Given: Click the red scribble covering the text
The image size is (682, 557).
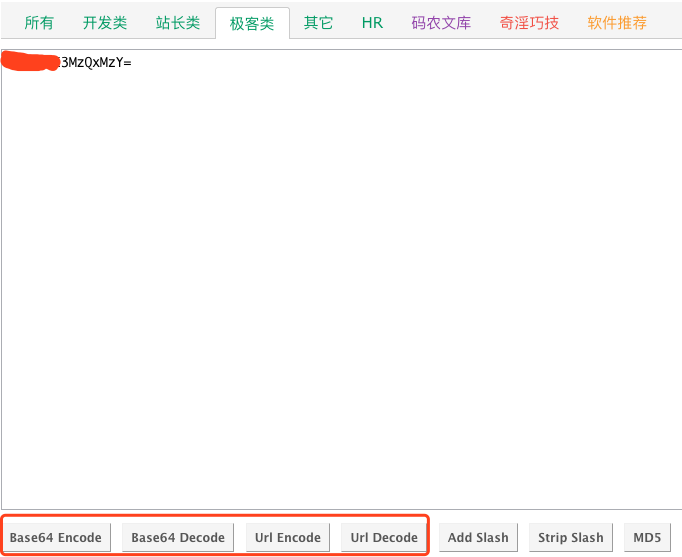Looking at the screenshot, I should (x=30, y=61).
